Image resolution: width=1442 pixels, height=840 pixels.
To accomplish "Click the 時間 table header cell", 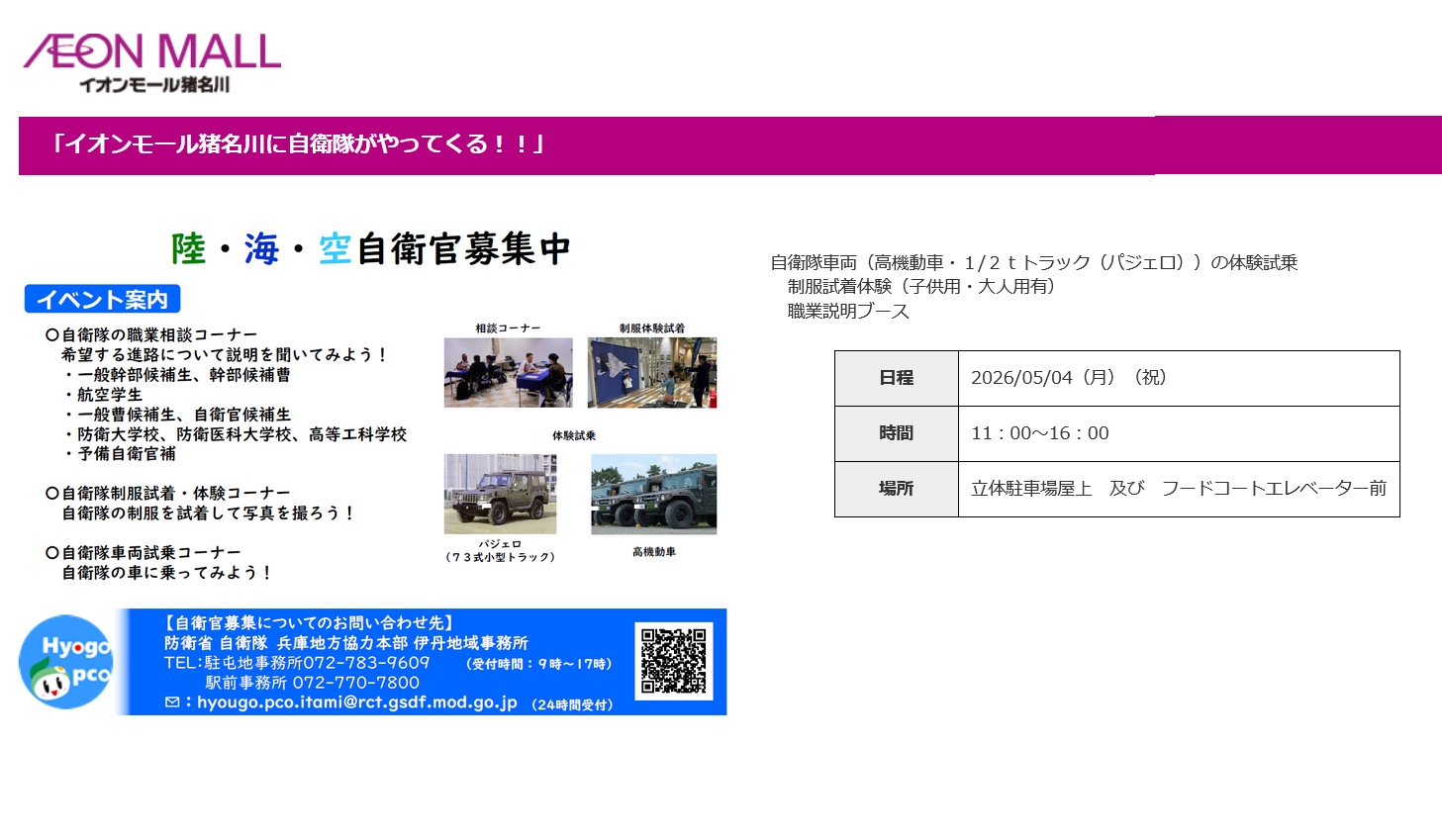I will (x=896, y=433).
